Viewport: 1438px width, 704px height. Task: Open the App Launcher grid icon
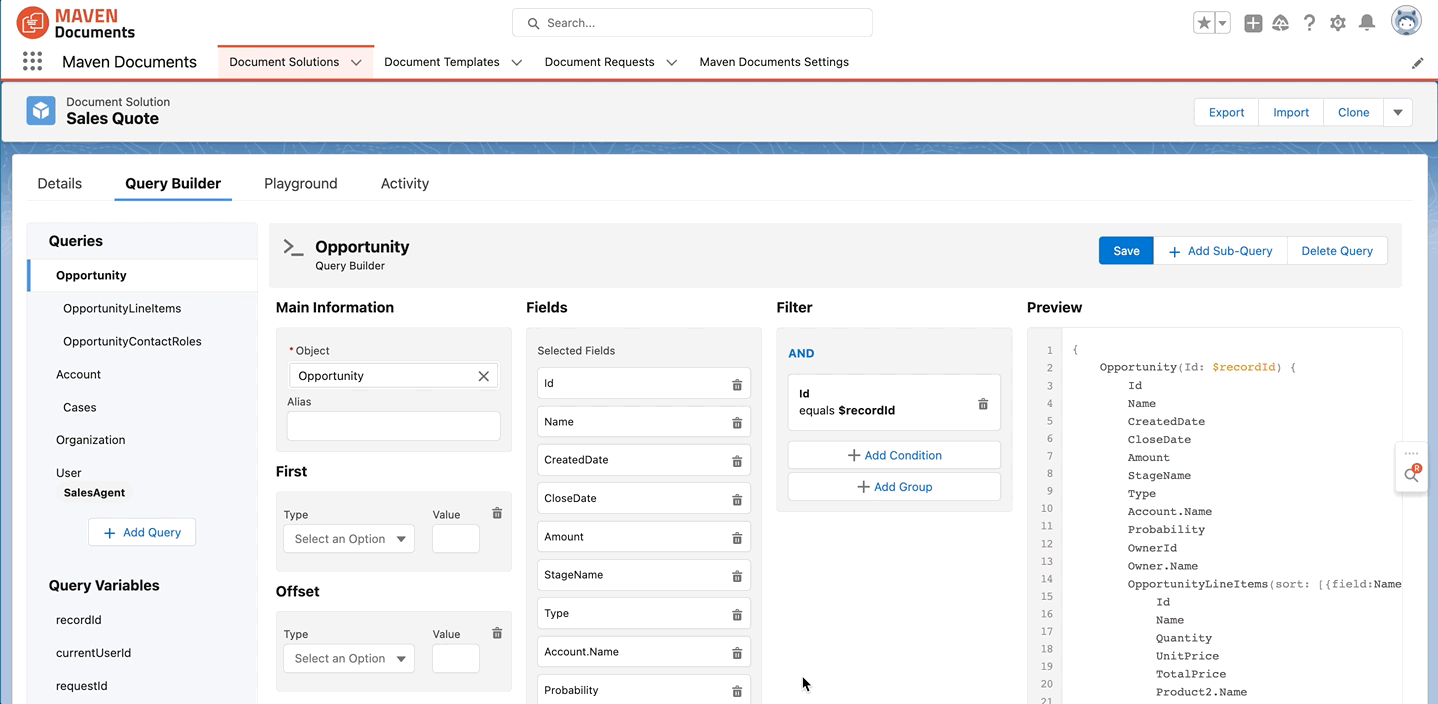coord(32,62)
